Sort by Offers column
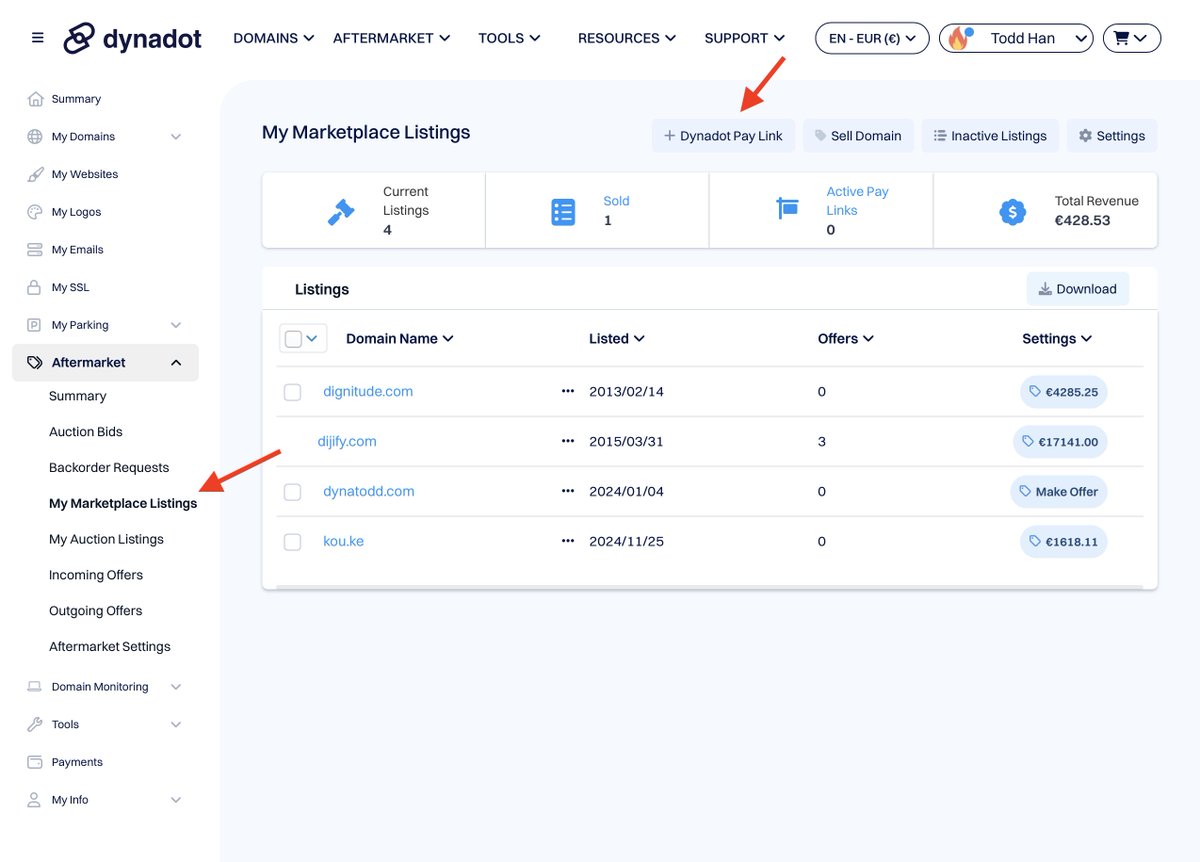This screenshot has height=862, width=1200. (846, 339)
